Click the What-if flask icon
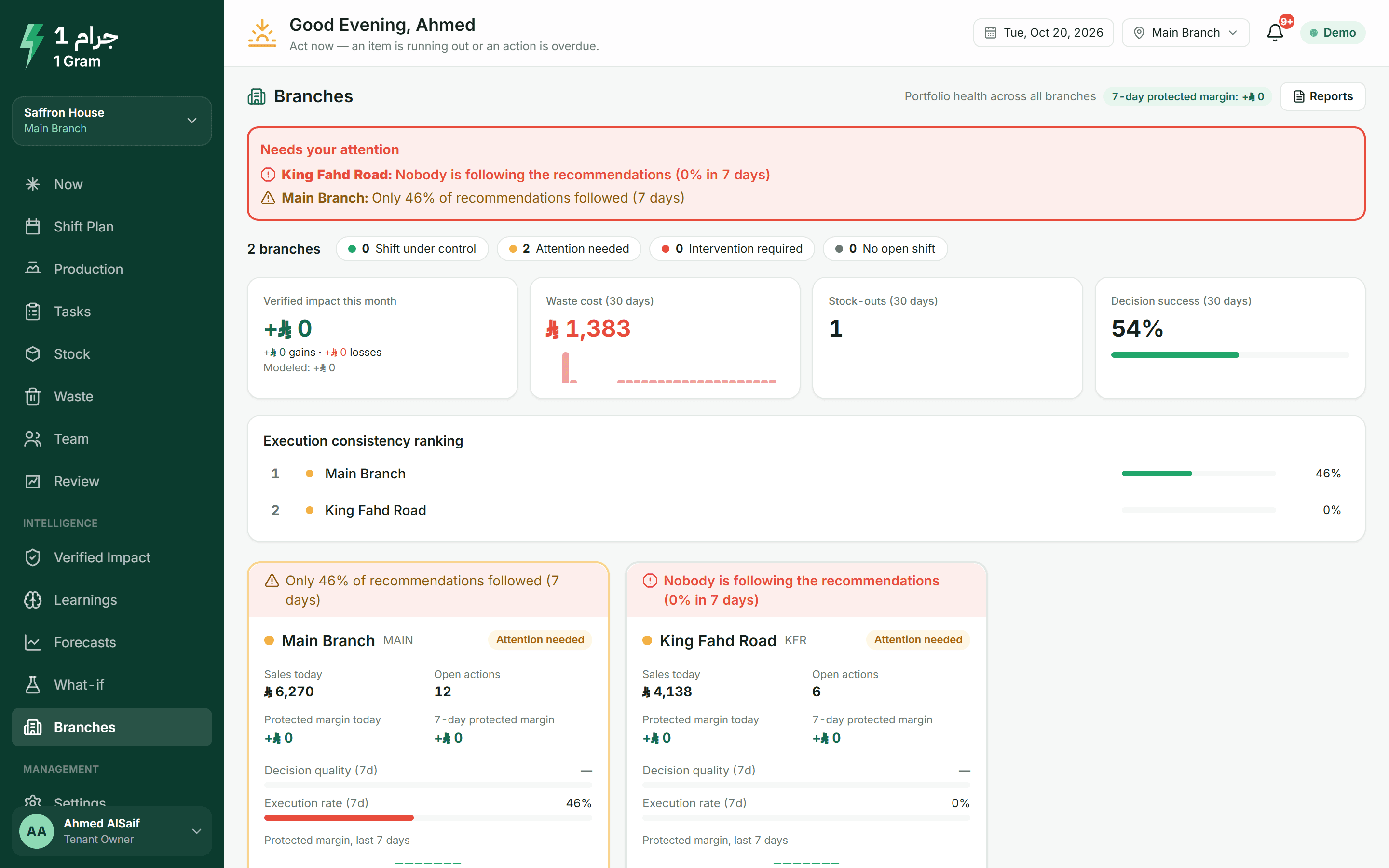Image resolution: width=1389 pixels, height=868 pixels. [x=33, y=685]
